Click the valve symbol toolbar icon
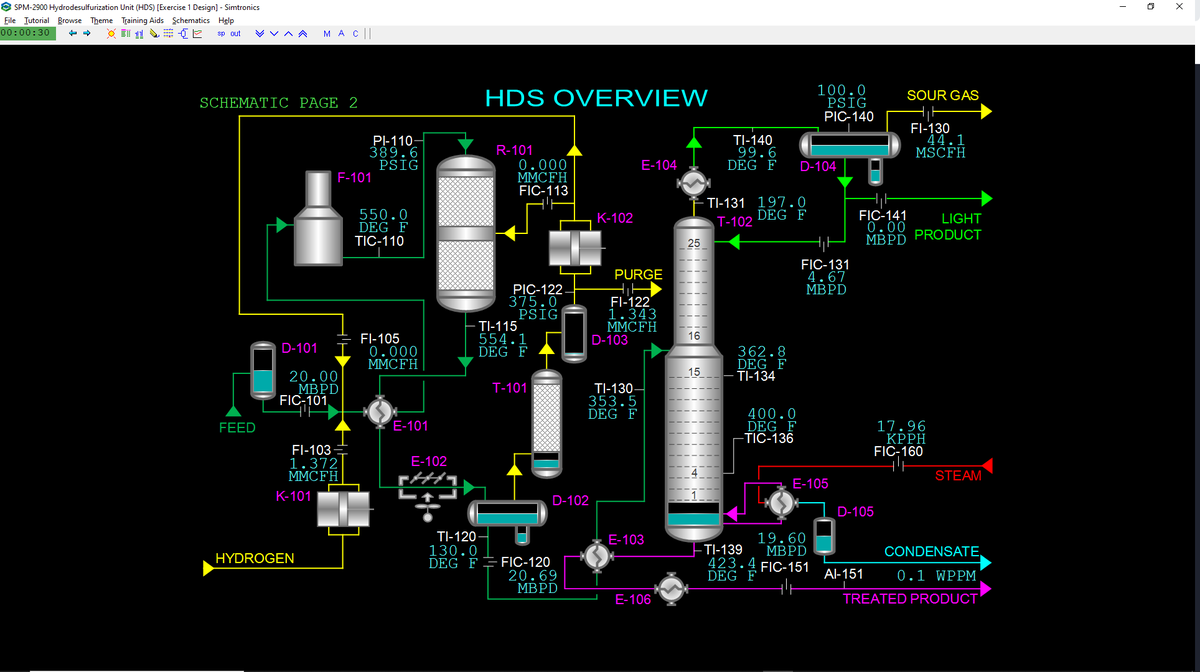 coord(183,33)
